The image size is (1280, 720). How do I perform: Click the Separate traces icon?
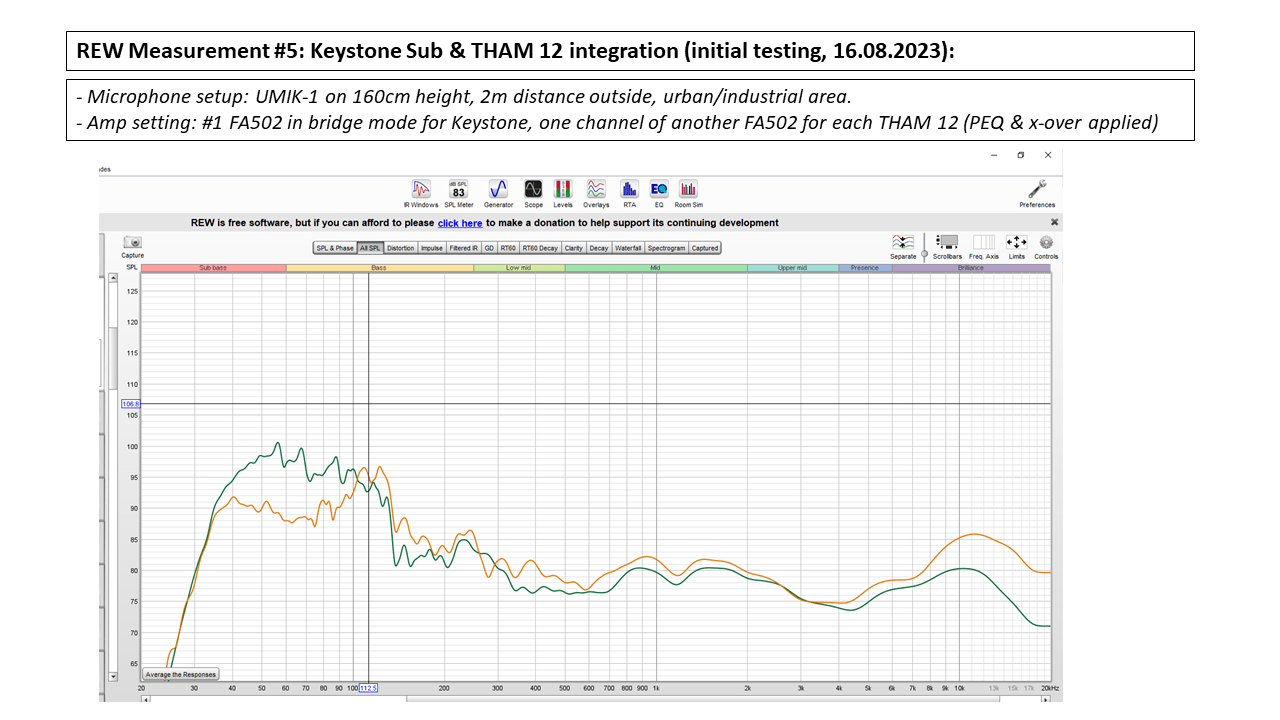click(x=903, y=247)
